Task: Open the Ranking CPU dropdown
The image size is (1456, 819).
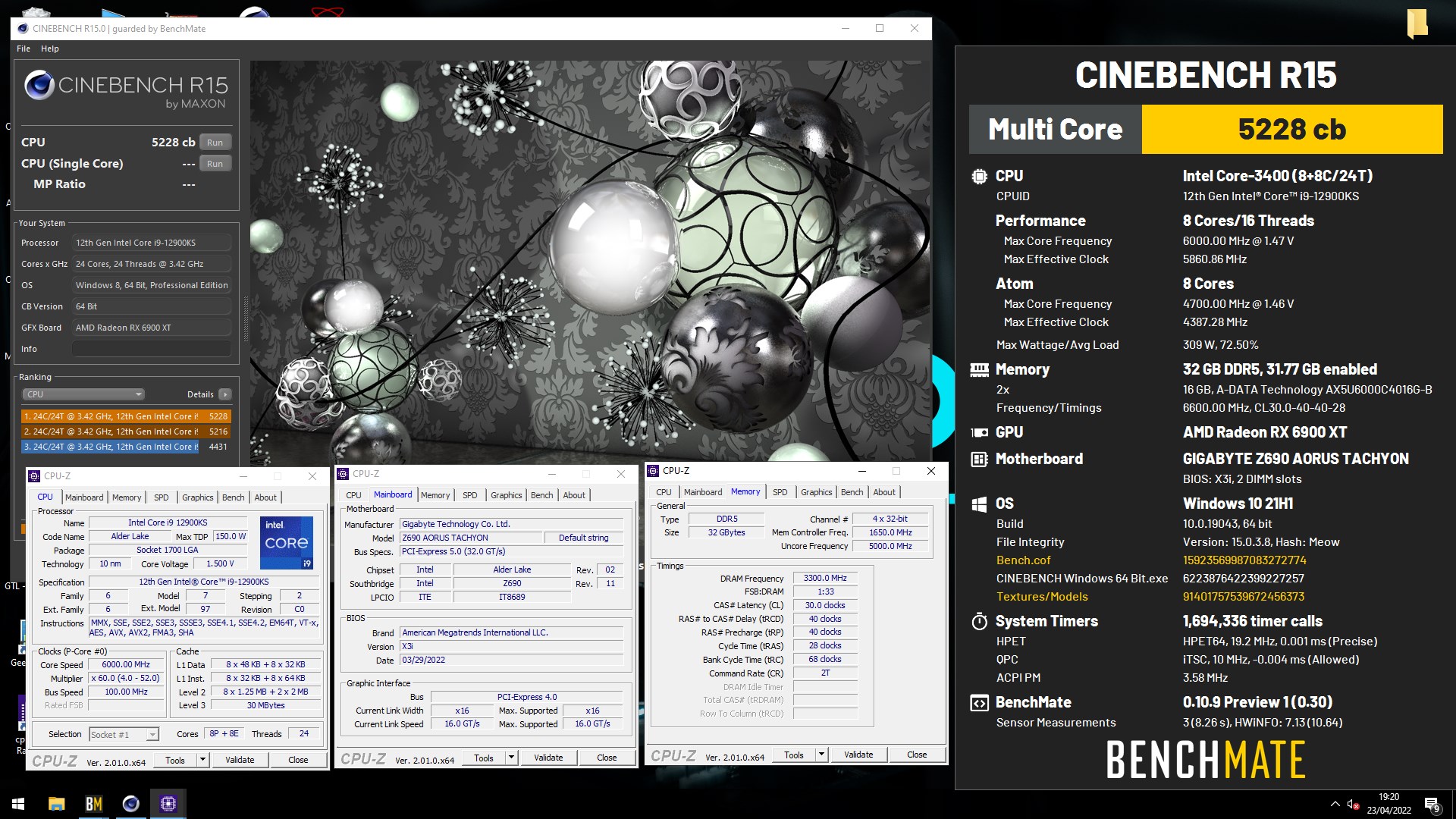Action: click(x=83, y=394)
